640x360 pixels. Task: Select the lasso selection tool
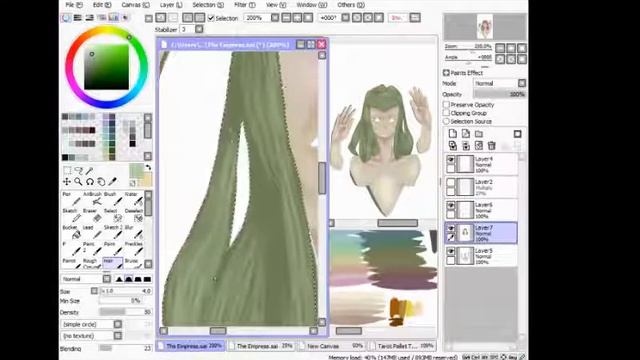[x=79, y=171]
